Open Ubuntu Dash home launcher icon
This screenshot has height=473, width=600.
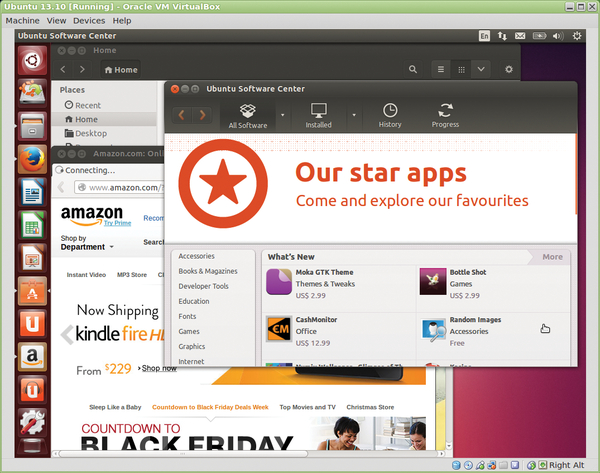(33, 60)
